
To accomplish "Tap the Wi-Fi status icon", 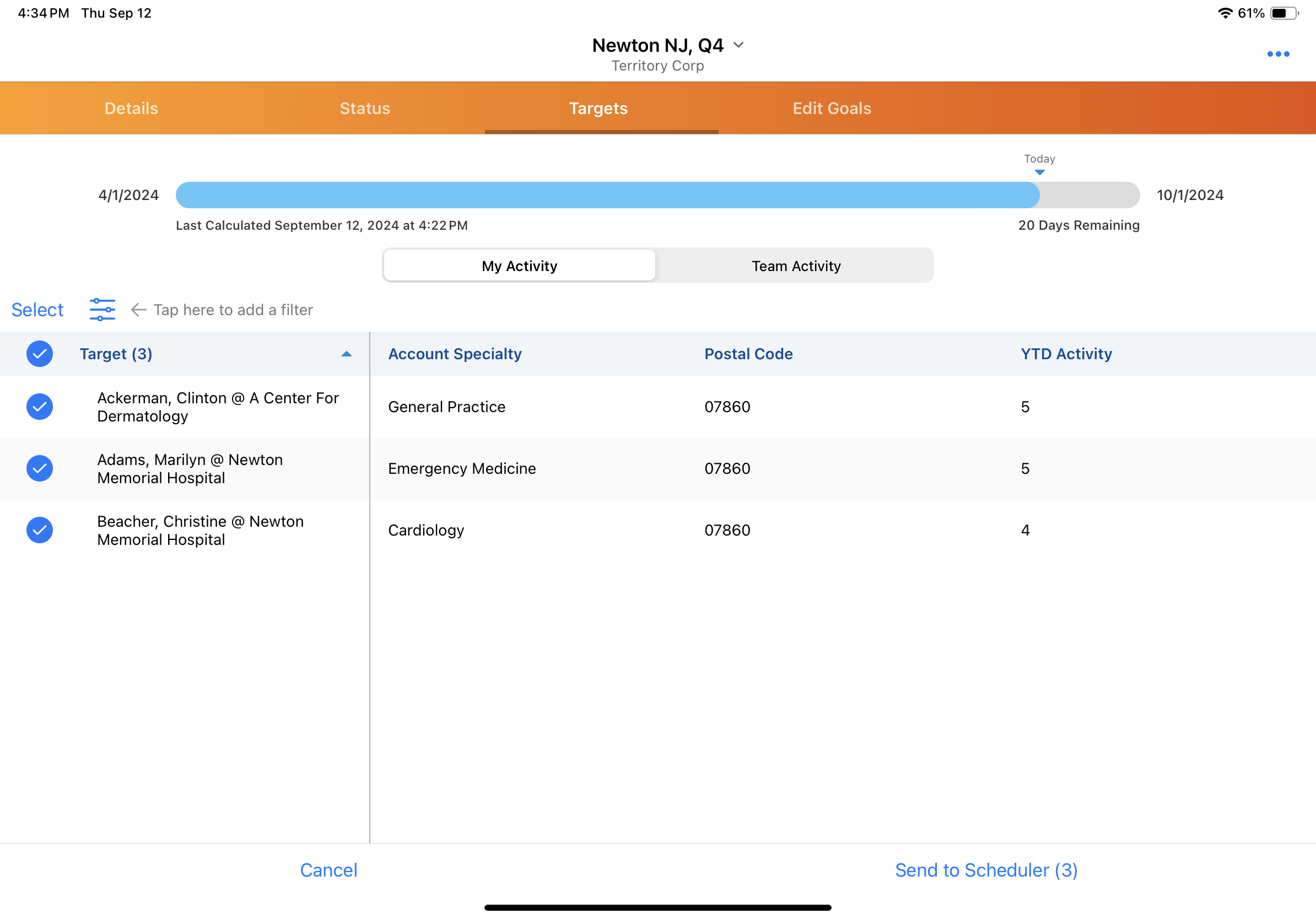I will (x=1225, y=13).
